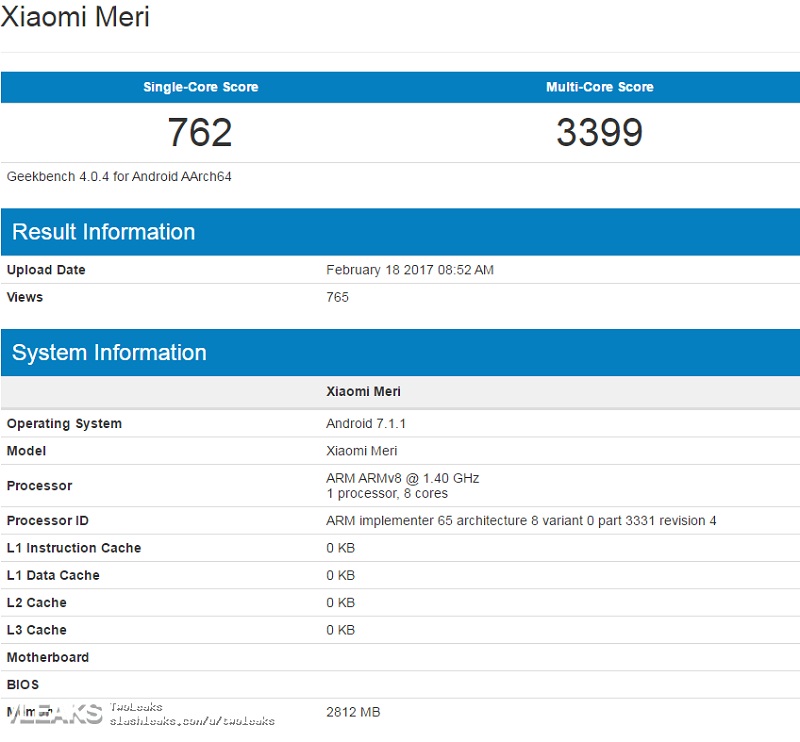Click the Motherboard row label
The image size is (800, 742).
(48, 657)
